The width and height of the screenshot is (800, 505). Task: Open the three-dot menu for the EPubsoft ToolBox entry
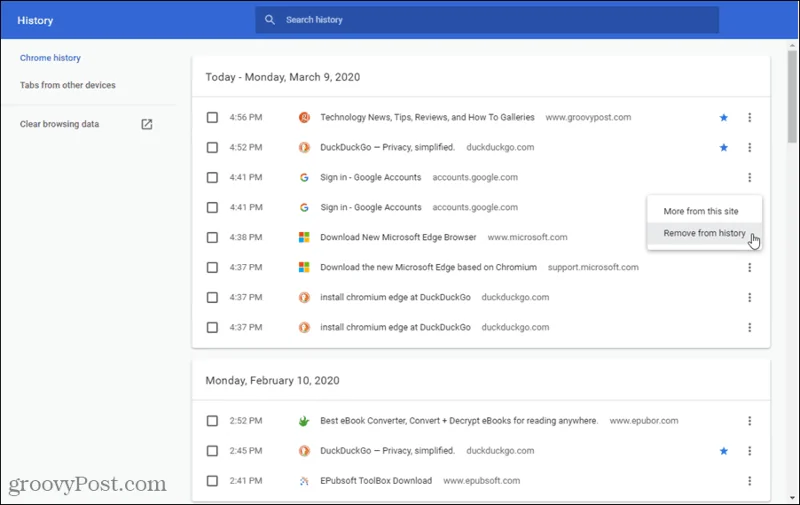click(749, 481)
